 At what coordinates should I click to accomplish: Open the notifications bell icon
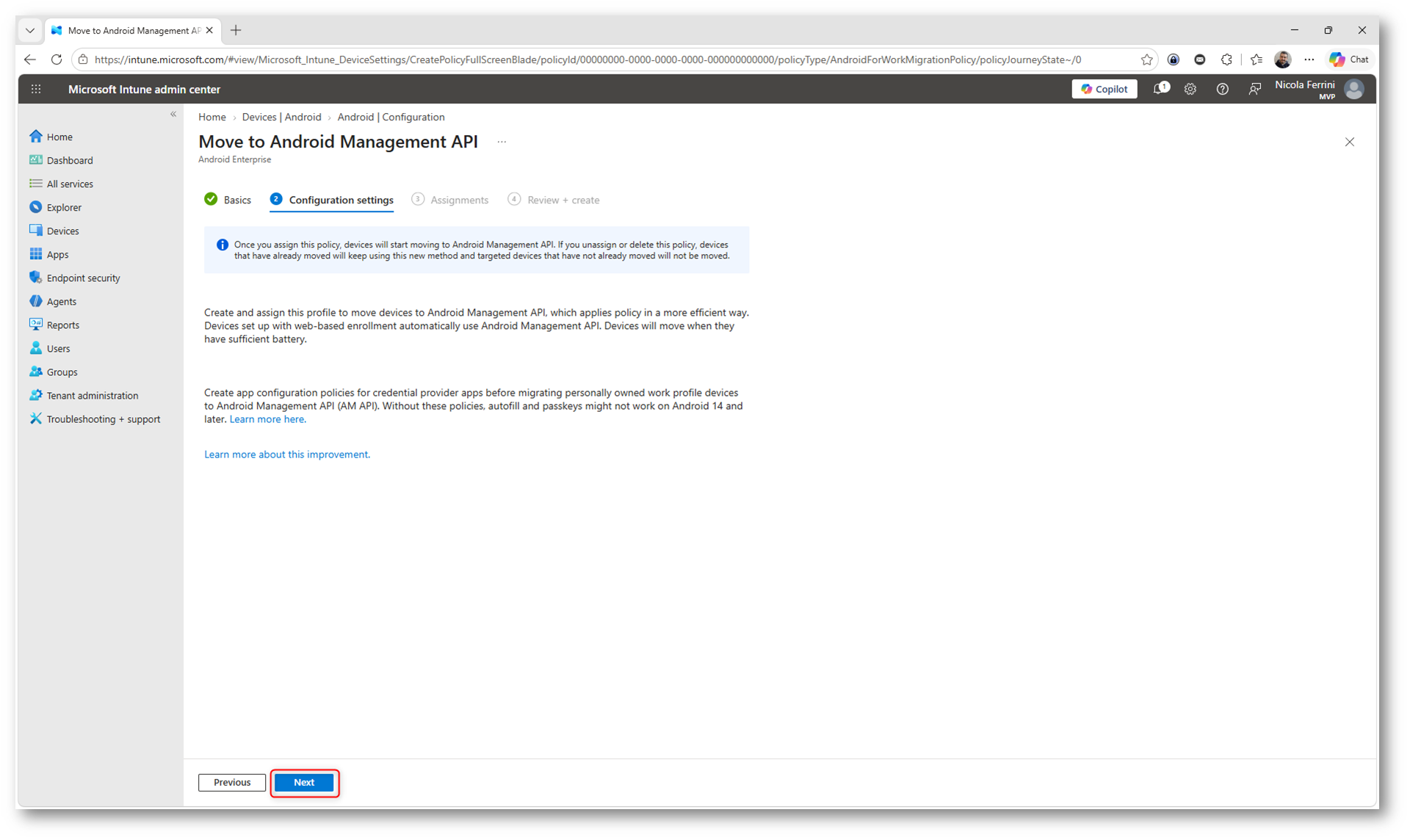tap(1160, 89)
